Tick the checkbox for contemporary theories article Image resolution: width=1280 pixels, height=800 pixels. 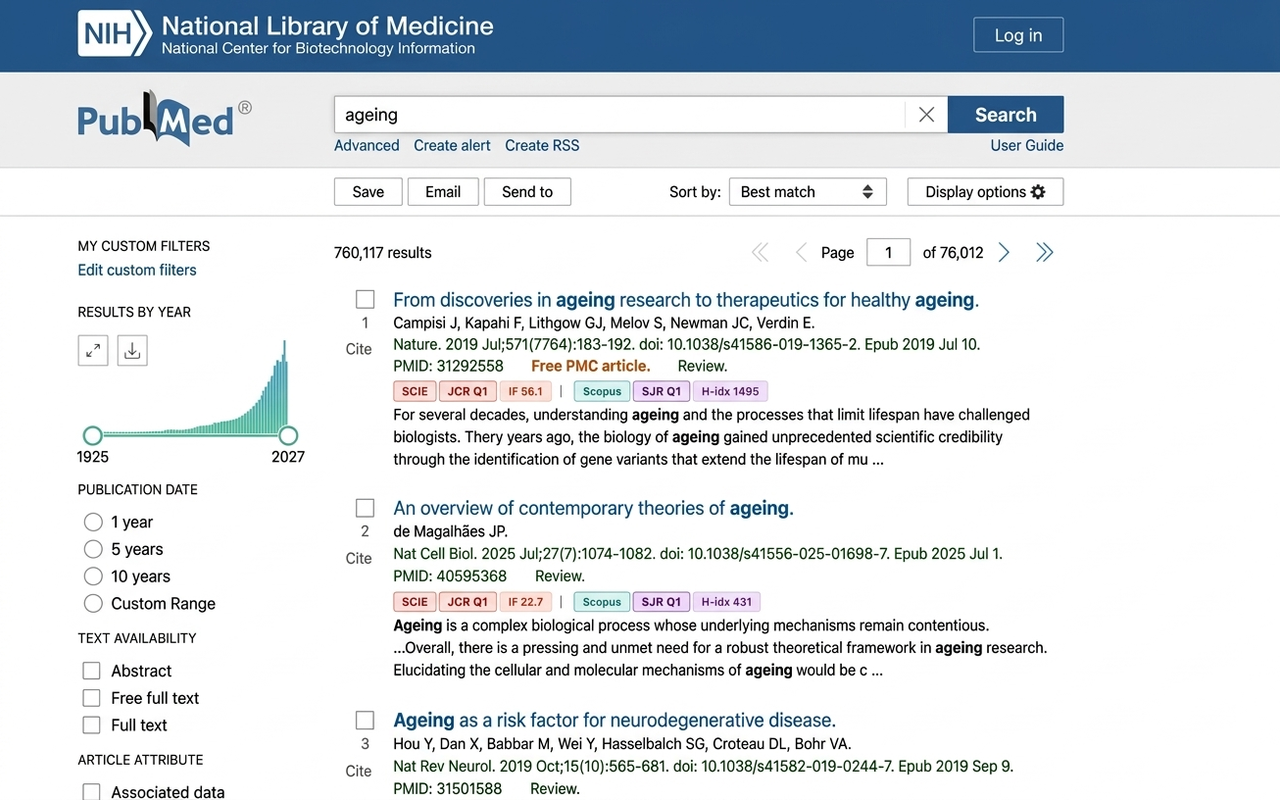365,508
